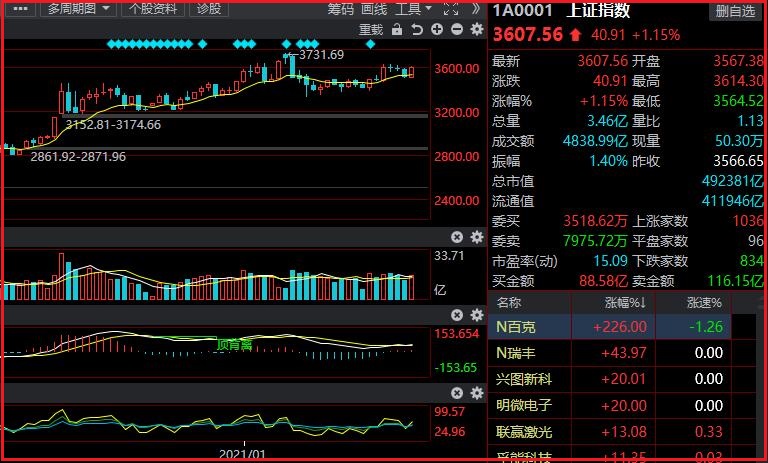Click the 下跌家数 value 834
The image size is (768, 463).
click(751, 261)
